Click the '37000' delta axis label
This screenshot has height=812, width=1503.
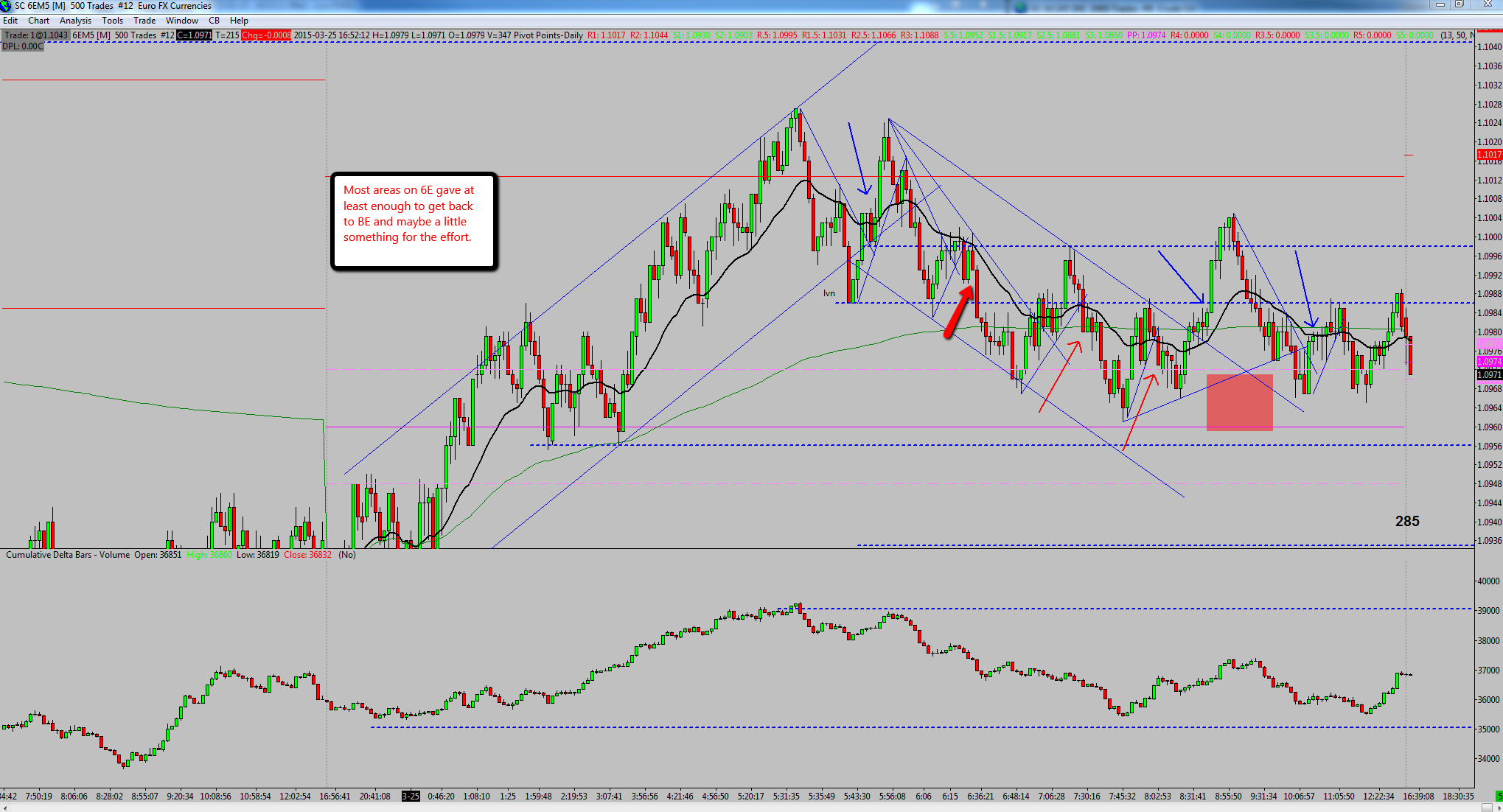tap(1488, 671)
